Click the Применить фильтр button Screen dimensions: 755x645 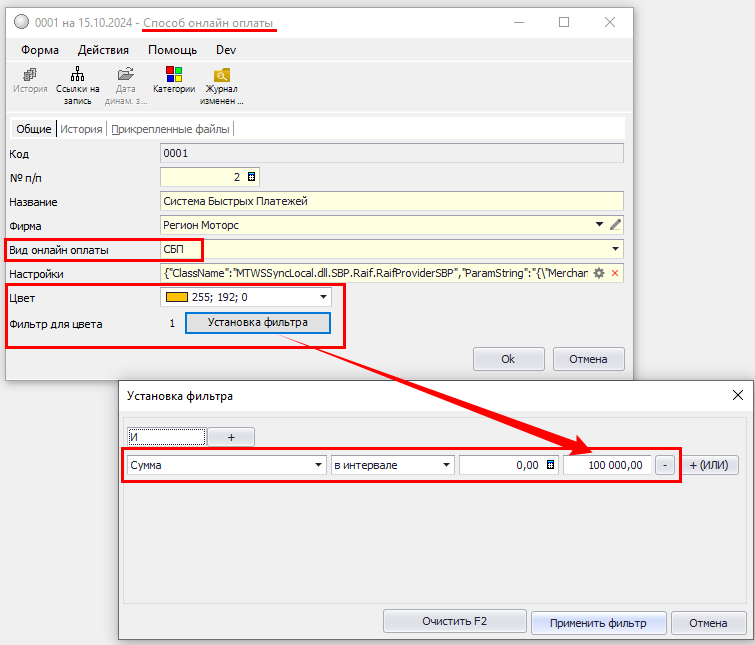[597, 622]
